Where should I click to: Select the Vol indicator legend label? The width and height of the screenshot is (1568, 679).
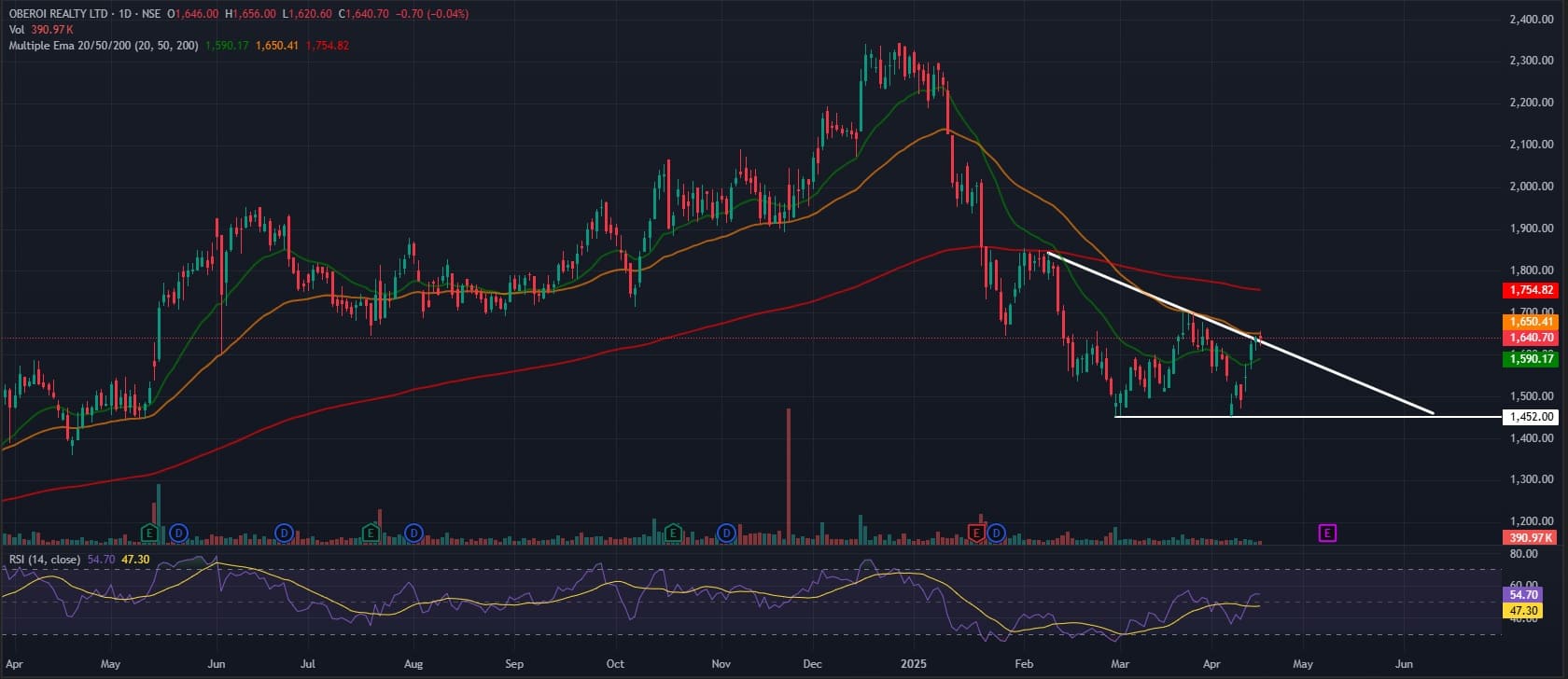click(17, 30)
